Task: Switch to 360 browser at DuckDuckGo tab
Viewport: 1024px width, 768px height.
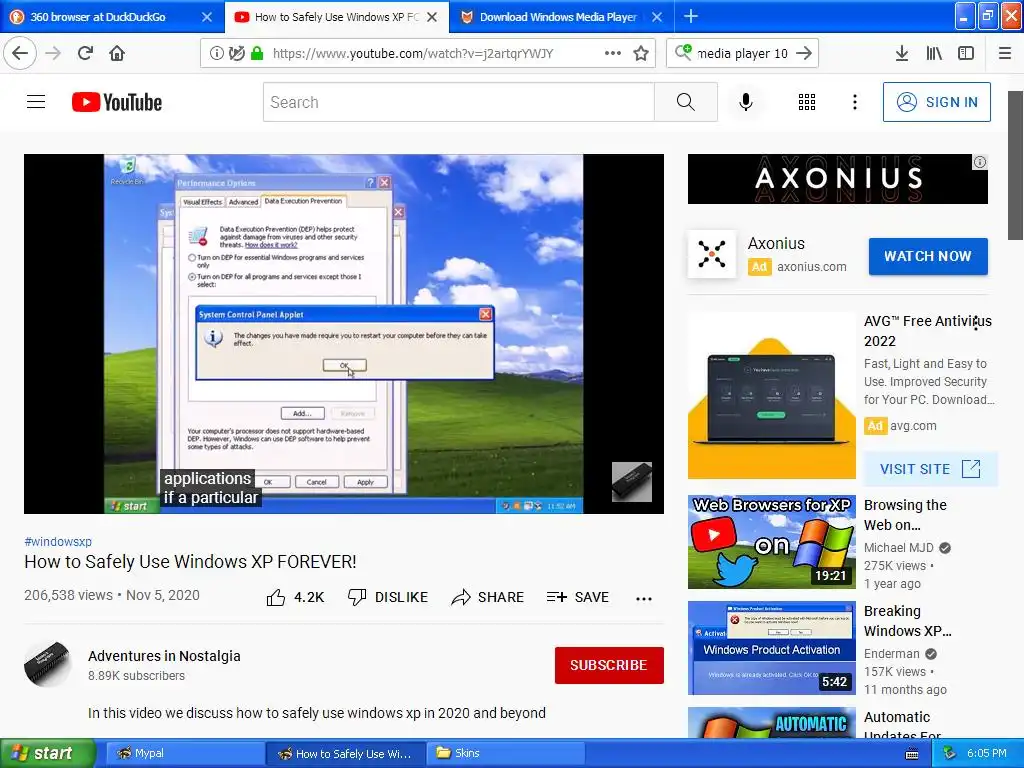Action: 112,17
